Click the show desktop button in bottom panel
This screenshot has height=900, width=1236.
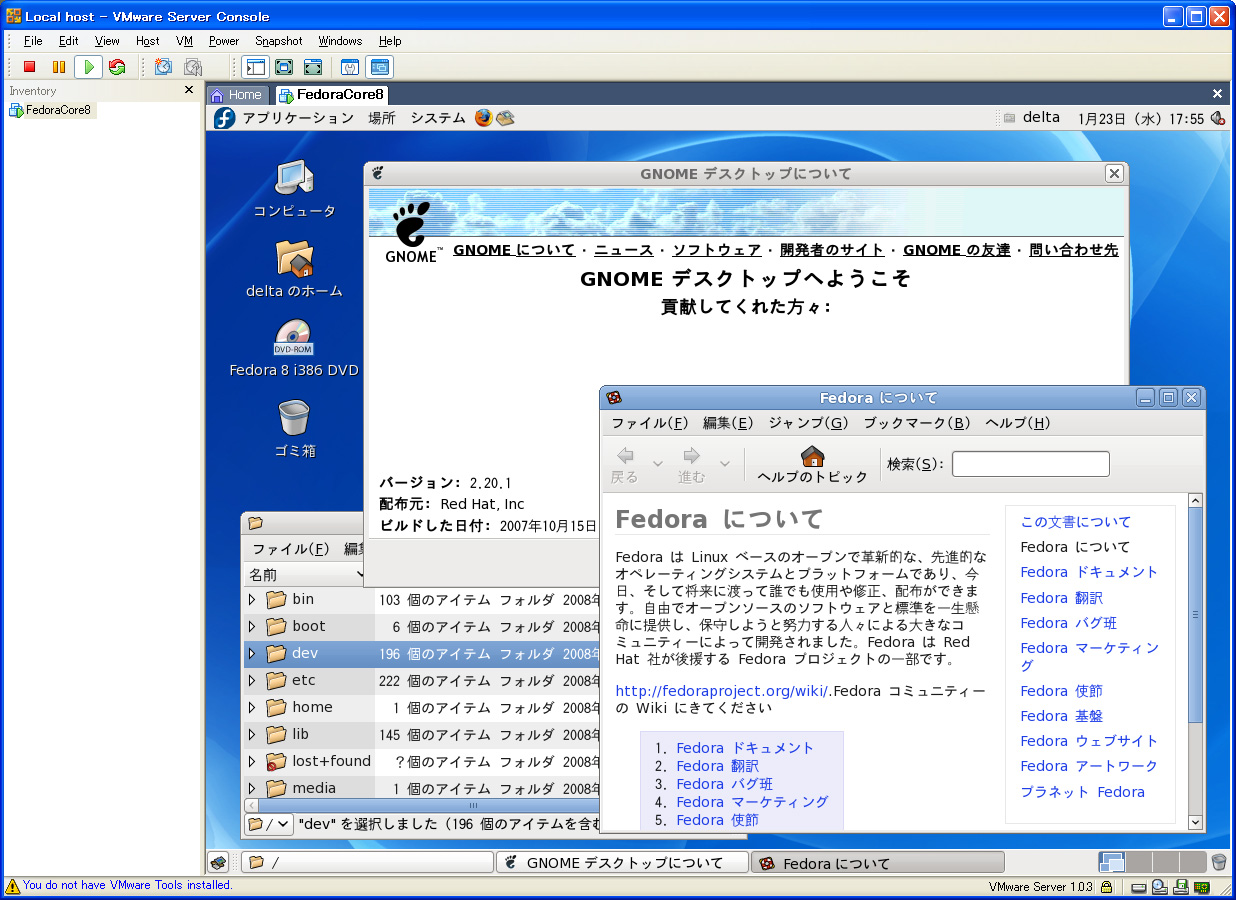[x=217, y=862]
